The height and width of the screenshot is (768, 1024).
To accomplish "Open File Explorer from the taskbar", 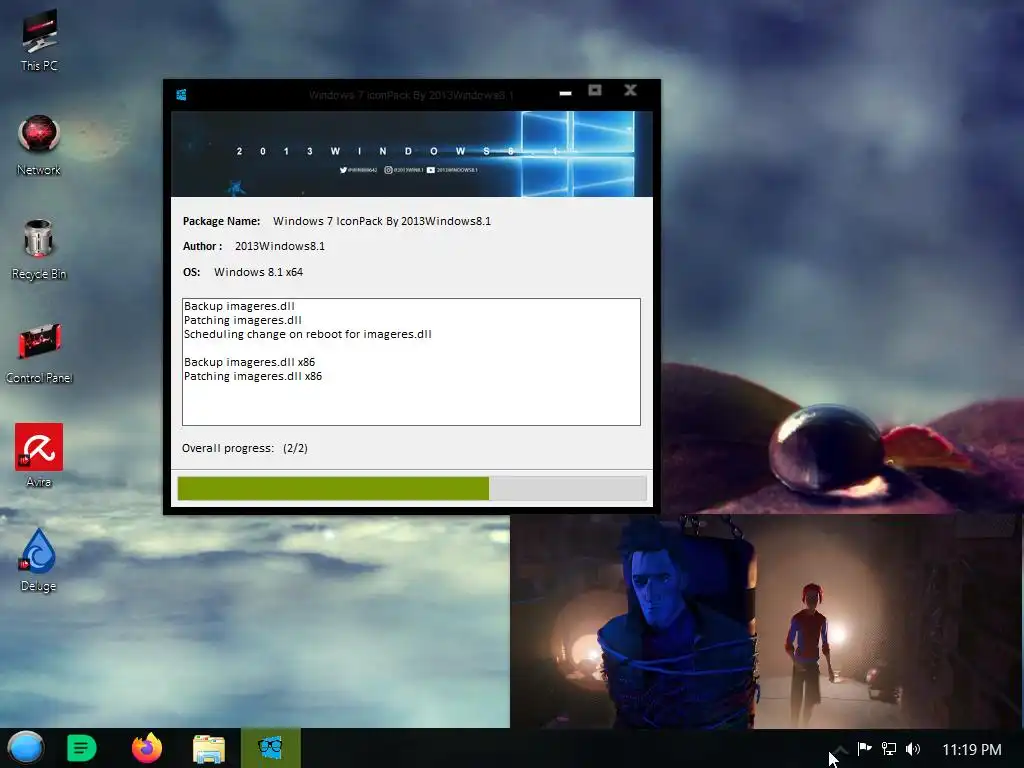I will 209,748.
